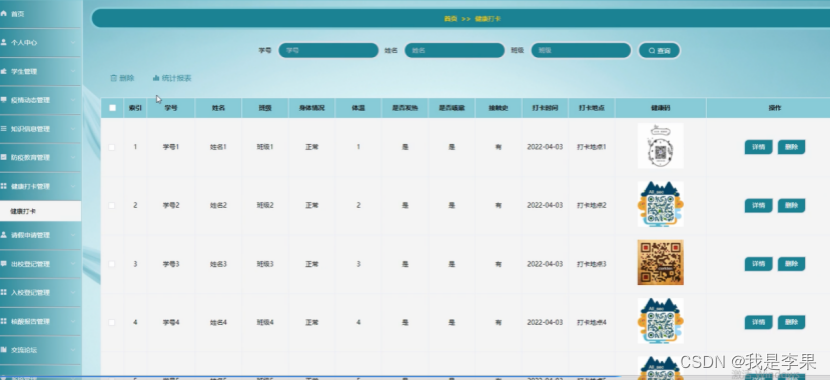The height and width of the screenshot is (380, 832).
Task: Click the 学号 search input field
Action: (x=328, y=50)
